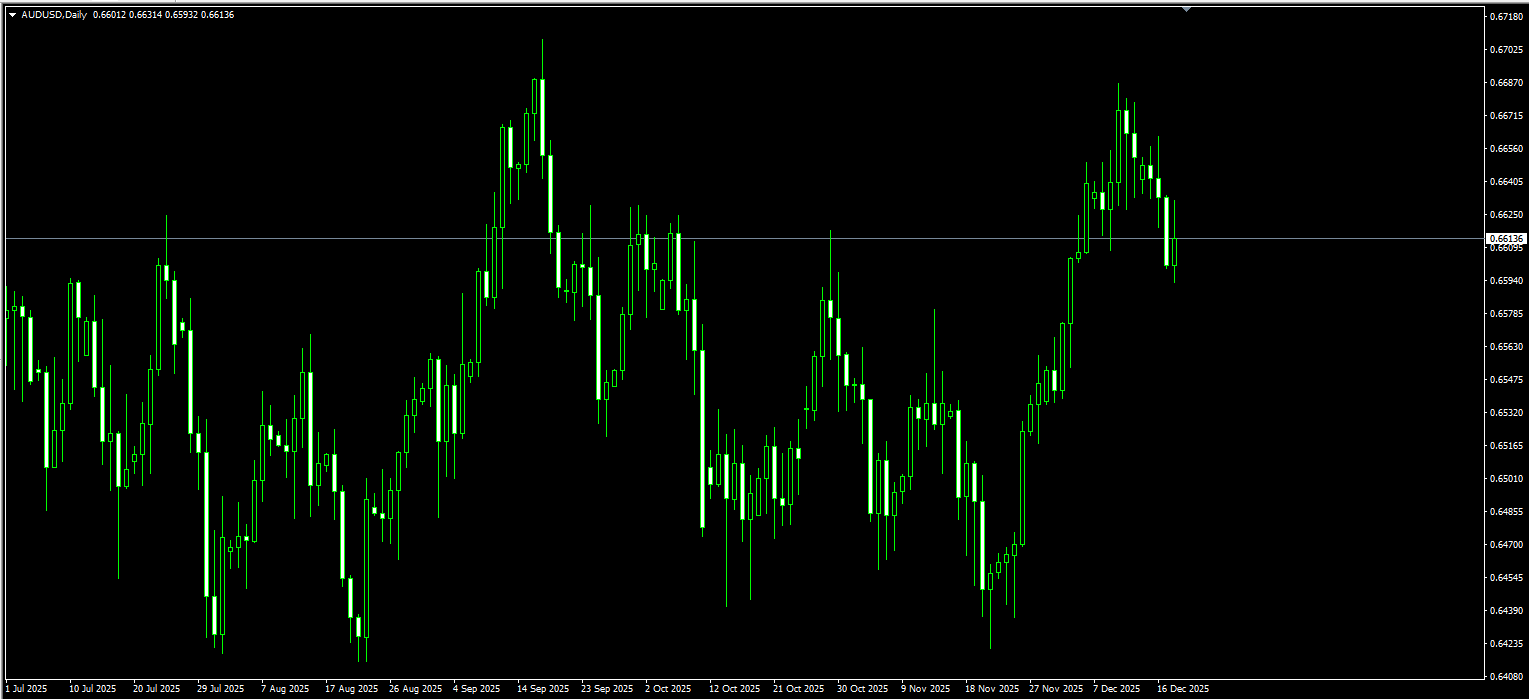Click the 30 Oct 2025 date label
This screenshot has width=1529, height=699.
pos(862,689)
